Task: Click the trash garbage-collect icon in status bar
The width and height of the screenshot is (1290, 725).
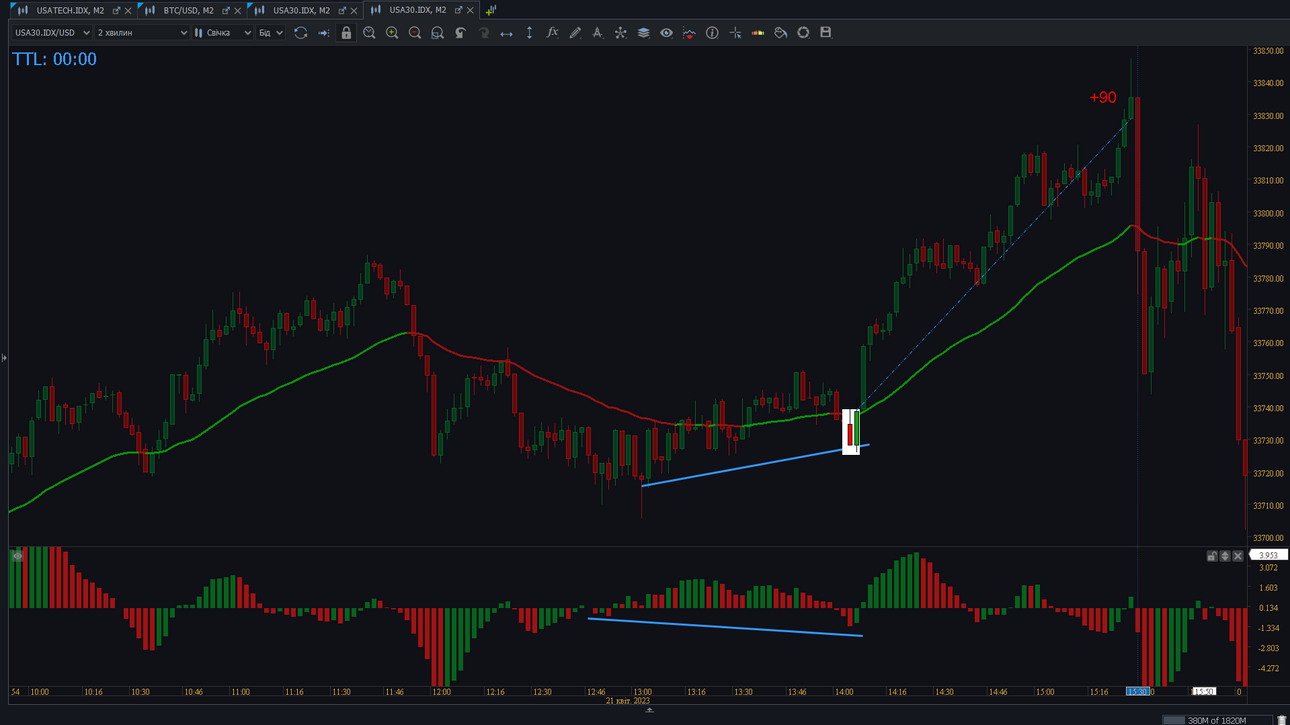Action: click(x=1282, y=720)
